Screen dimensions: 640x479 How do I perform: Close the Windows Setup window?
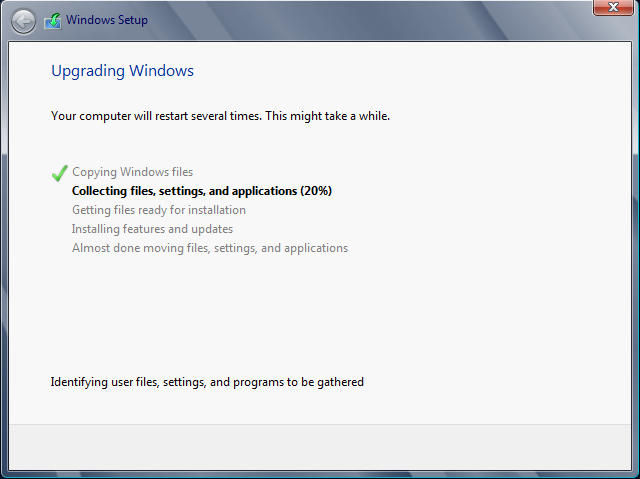[x=613, y=7]
